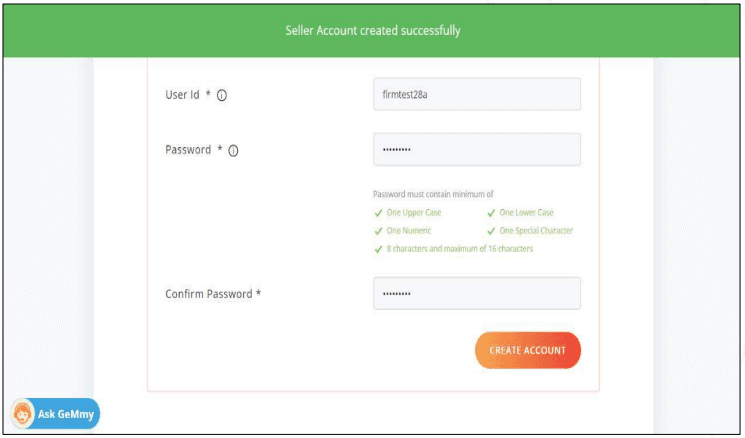The height and width of the screenshot is (438, 745).
Task: Click the GeMmy mascot avatar icon
Action: (23, 414)
